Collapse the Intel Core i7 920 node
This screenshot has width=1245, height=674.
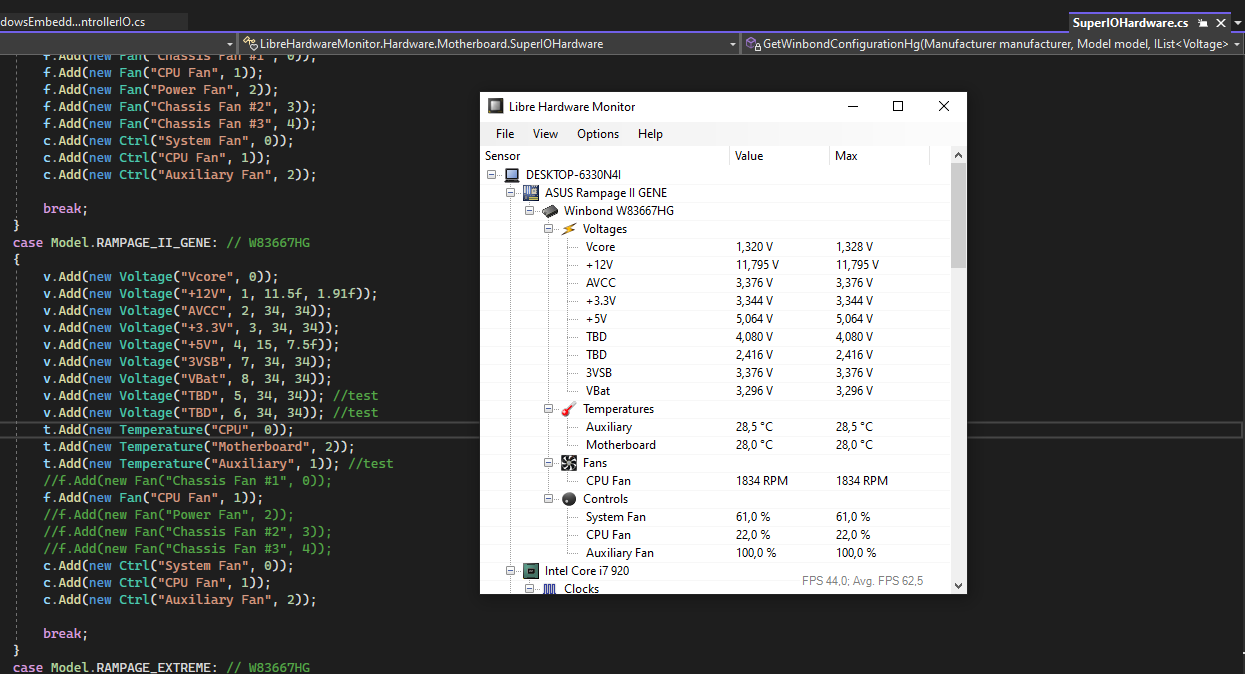coord(511,571)
